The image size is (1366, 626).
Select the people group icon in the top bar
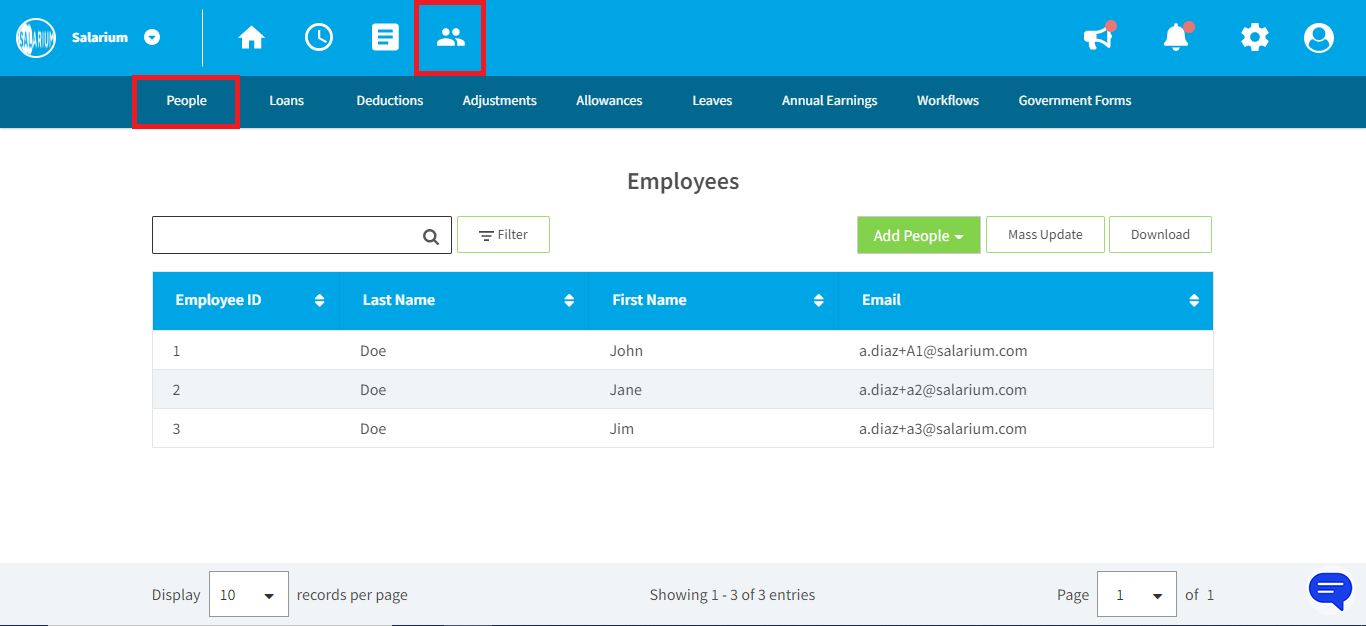coord(451,38)
